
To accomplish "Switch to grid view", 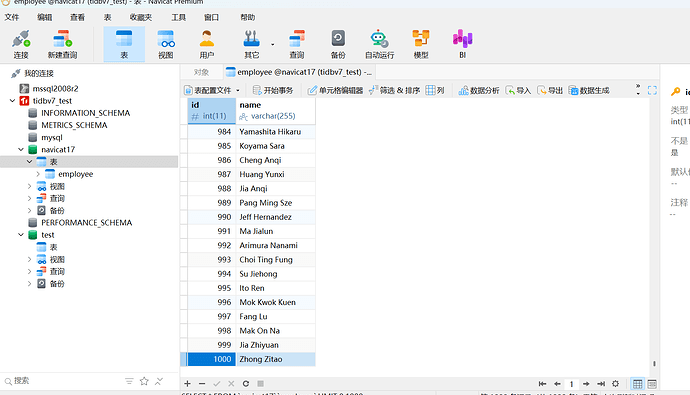I will pyautogui.click(x=637, y=384).
